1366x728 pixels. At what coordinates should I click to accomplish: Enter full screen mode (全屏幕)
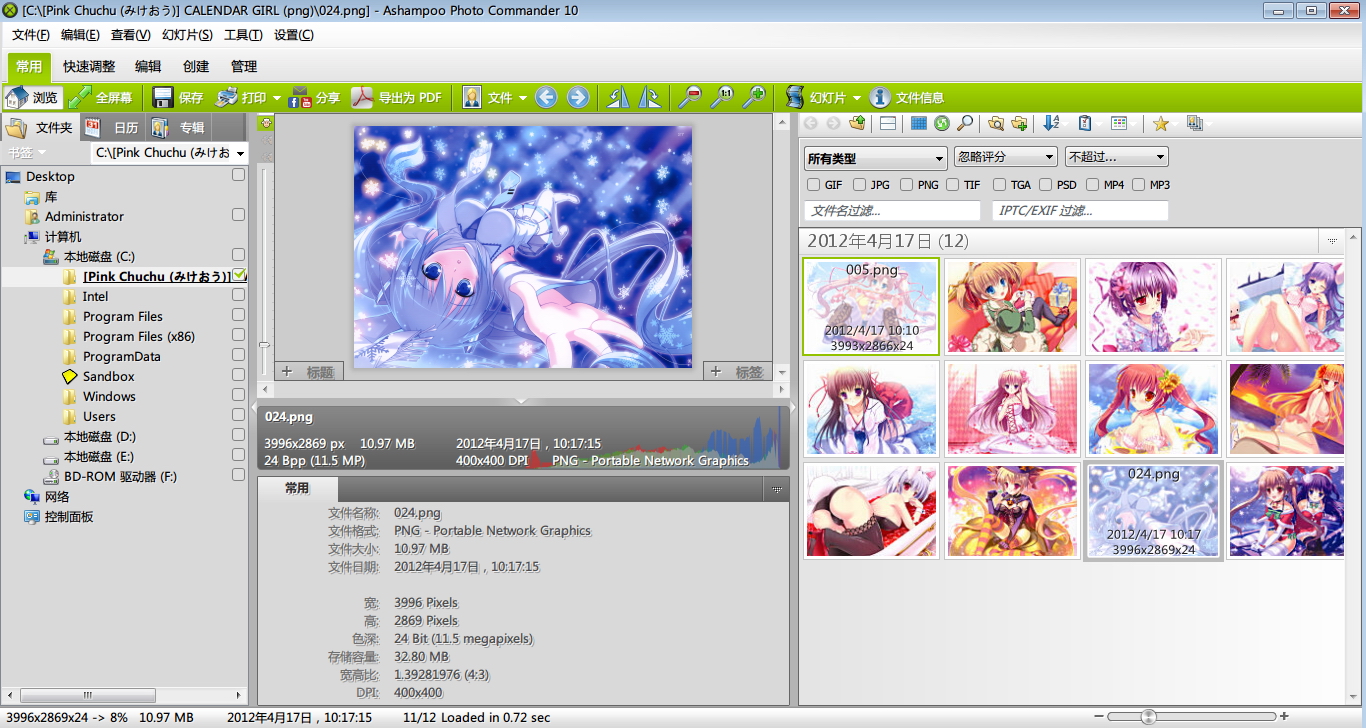[101, 97]
